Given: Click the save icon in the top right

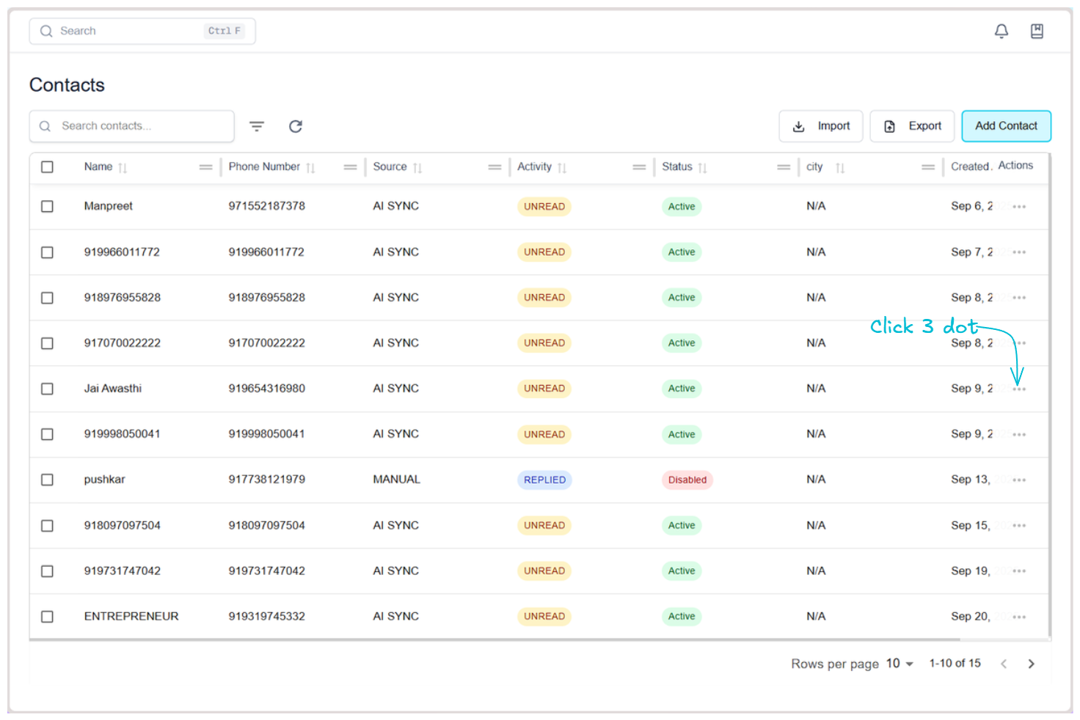Looking at the screenshot, I should pyautogui.click(x=1037, y=30).
